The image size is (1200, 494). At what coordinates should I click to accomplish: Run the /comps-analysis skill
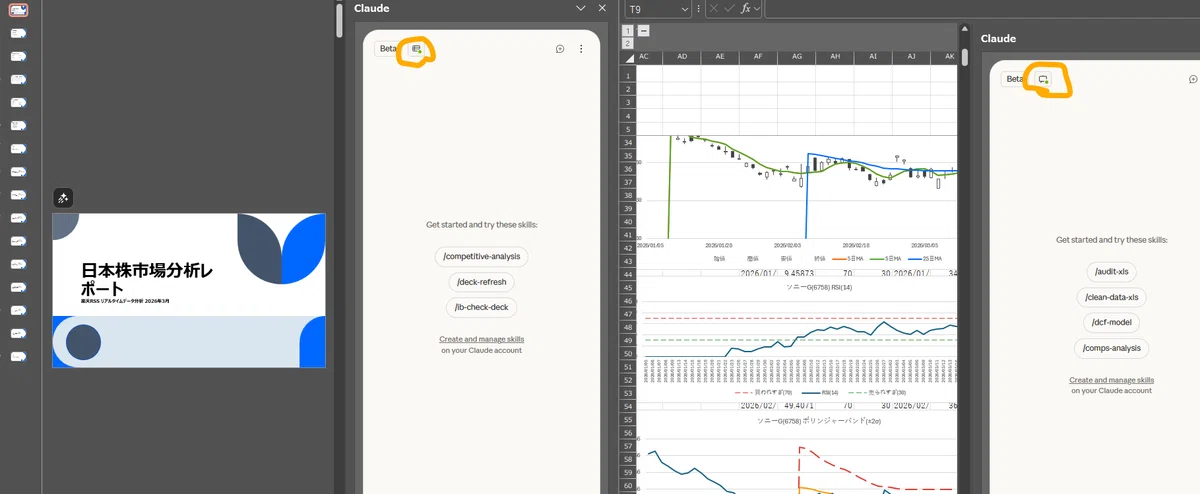pos(1112,349)
